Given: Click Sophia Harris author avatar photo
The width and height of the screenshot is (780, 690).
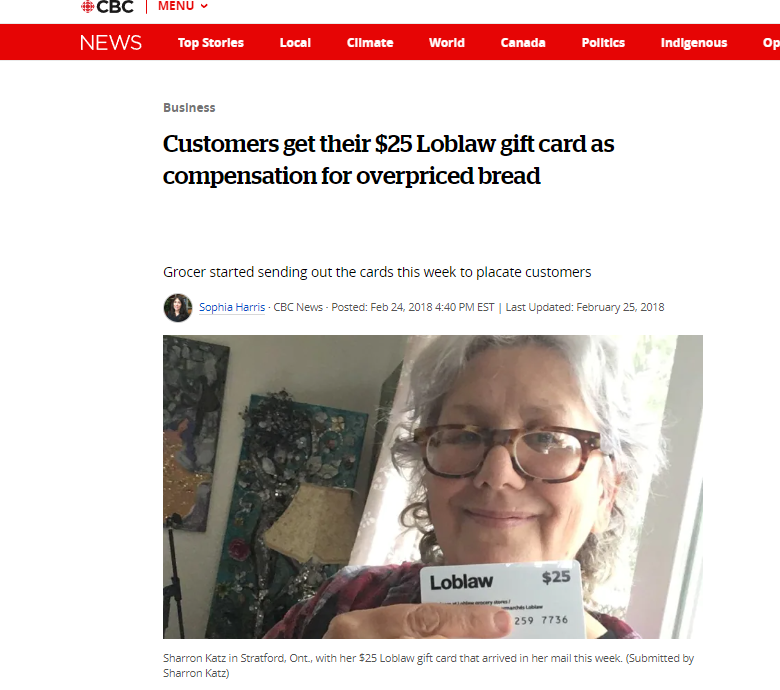Looking at the screenshot, I should pyautogui.click(x=178, y=308).
